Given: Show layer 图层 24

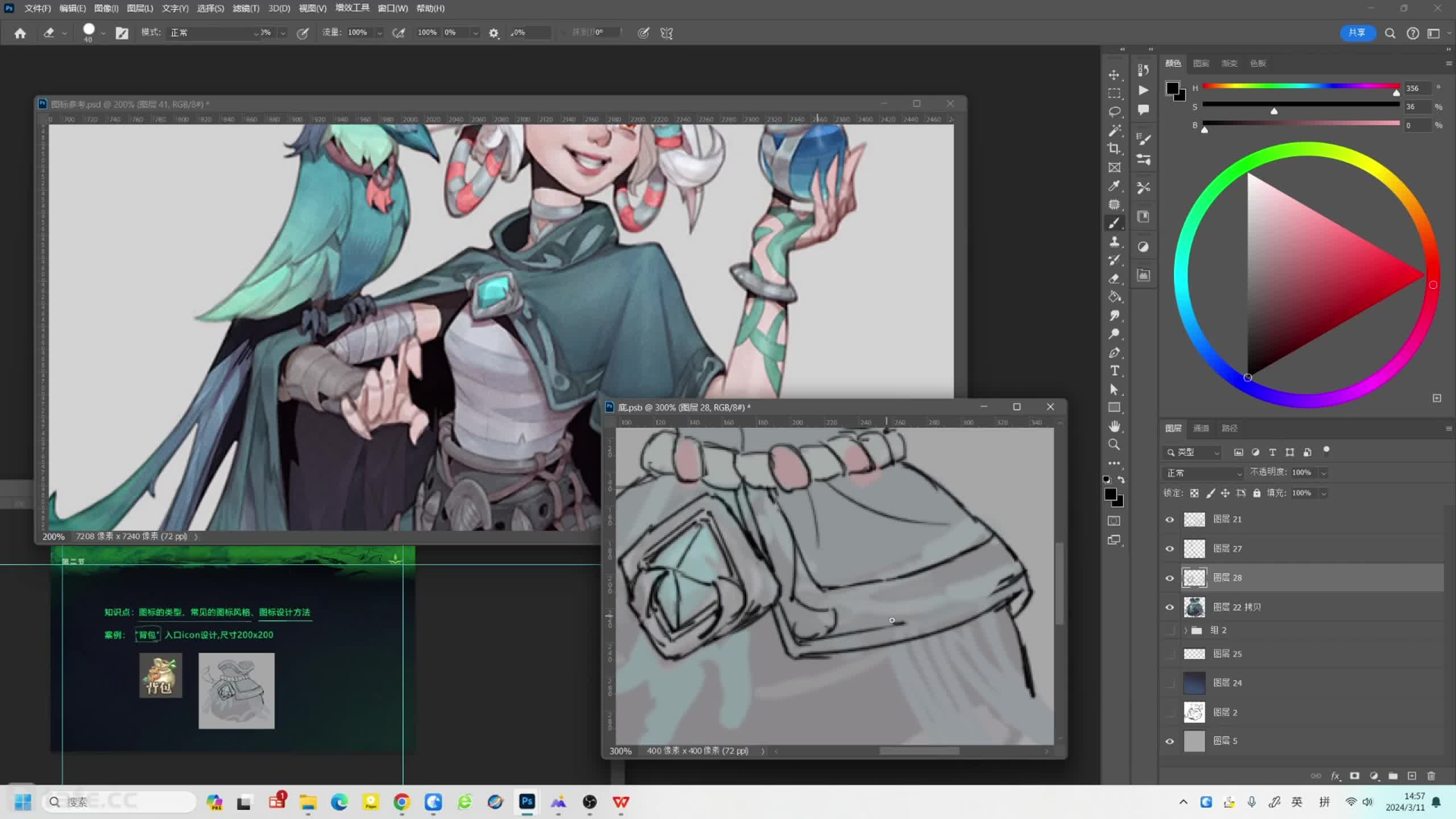Looking at the screenshot, I should click(x=1170, y=683).
